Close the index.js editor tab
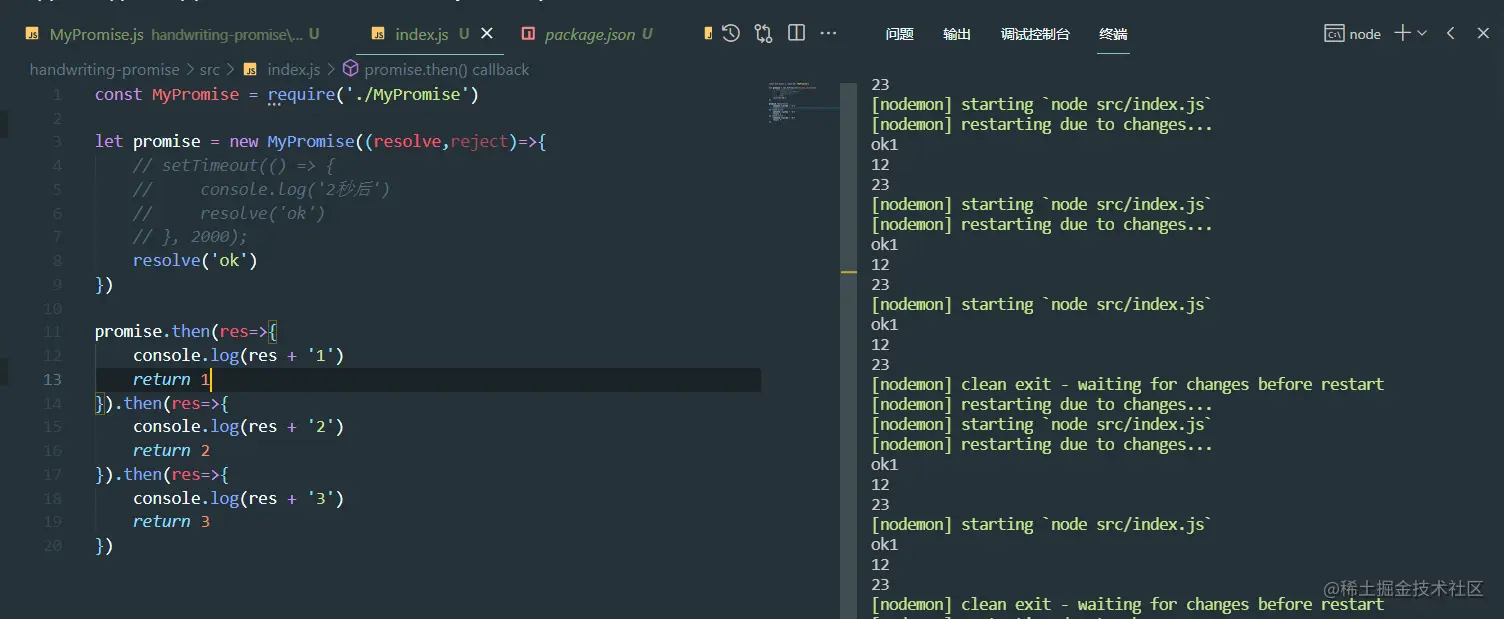 click(x=487, y=33)
